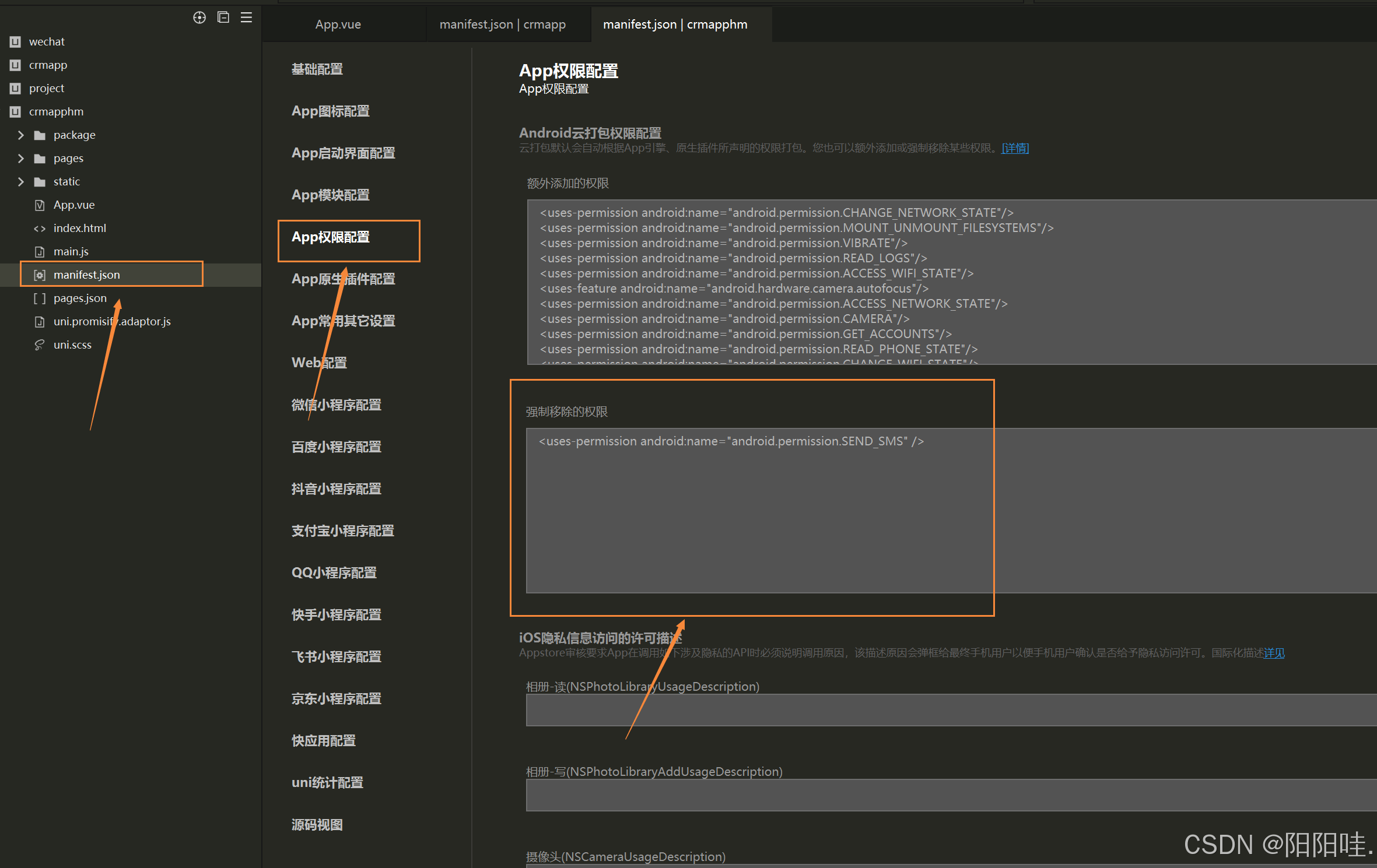Click the uni.scss stylesheet file icon

[x=40, y=345]
